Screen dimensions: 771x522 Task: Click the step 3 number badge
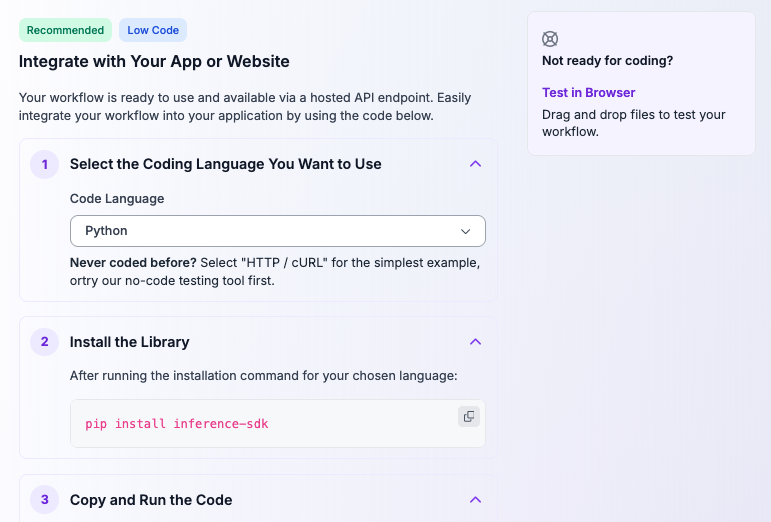44,500
